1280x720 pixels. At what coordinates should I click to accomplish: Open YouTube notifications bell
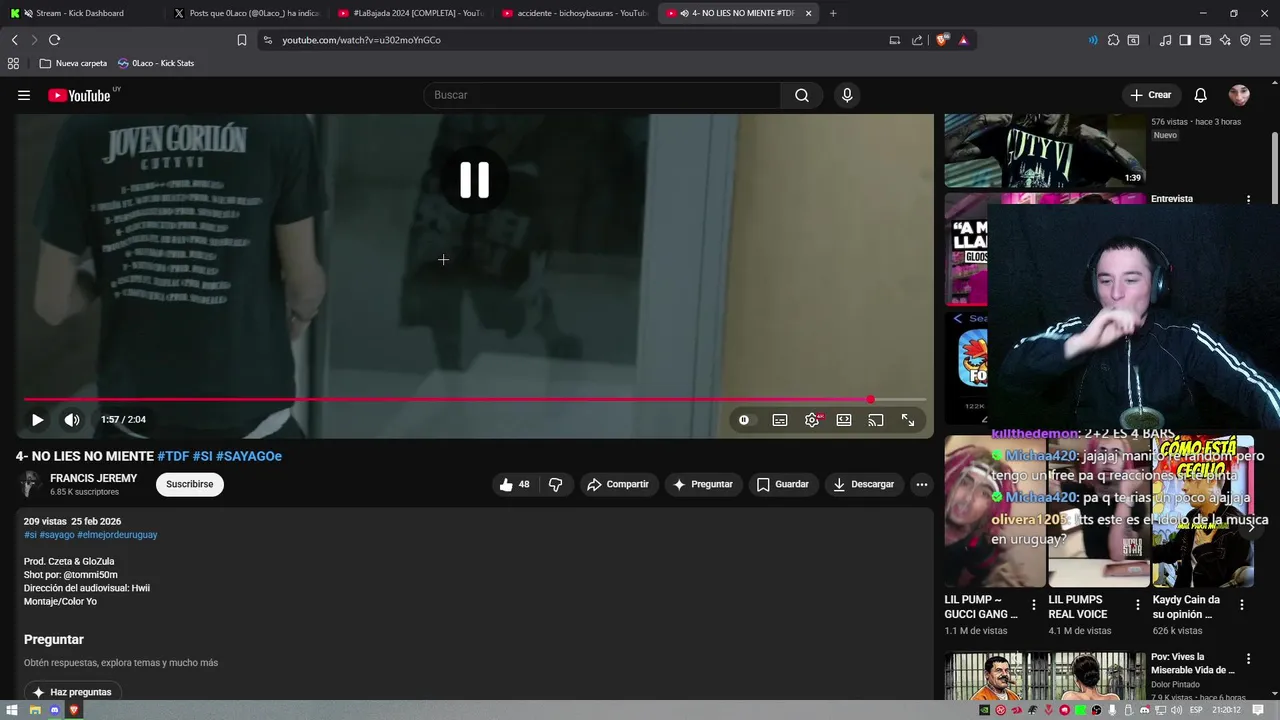1200,95
